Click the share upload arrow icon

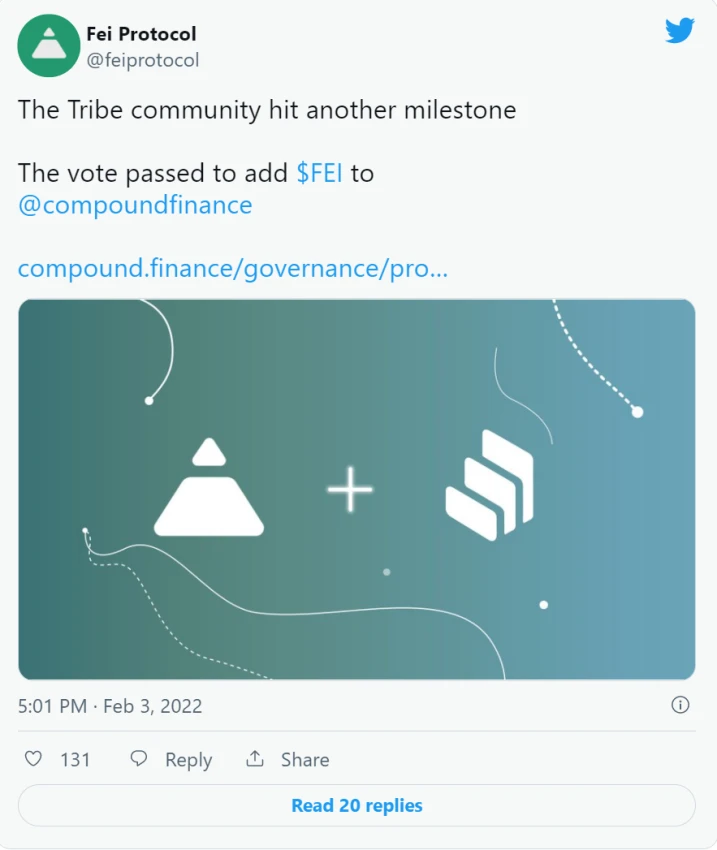point(255,759)
